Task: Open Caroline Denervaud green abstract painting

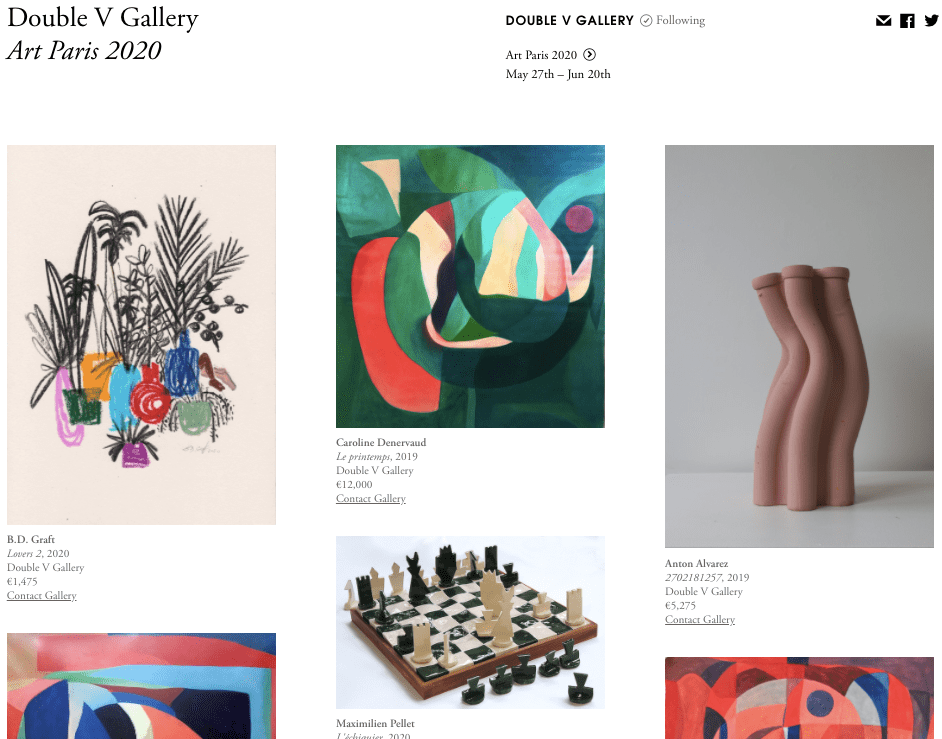Action: (470, 286)
